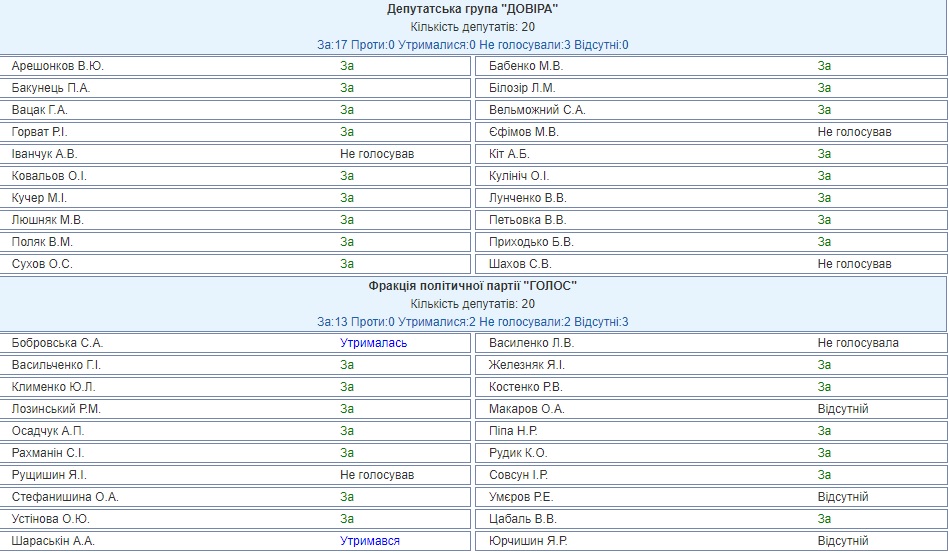Click the name Кучер М.І.
Screen dimensions: 949x553
tap(39, 198)
